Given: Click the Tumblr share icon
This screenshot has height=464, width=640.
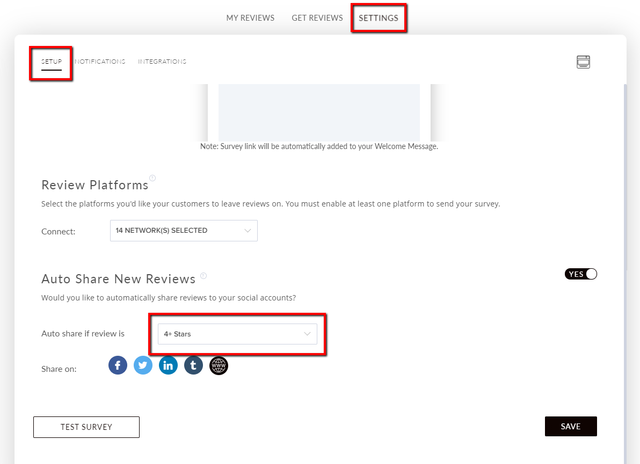Looking at the screenshot, I should pyautogui.click(x=193, y=365).
